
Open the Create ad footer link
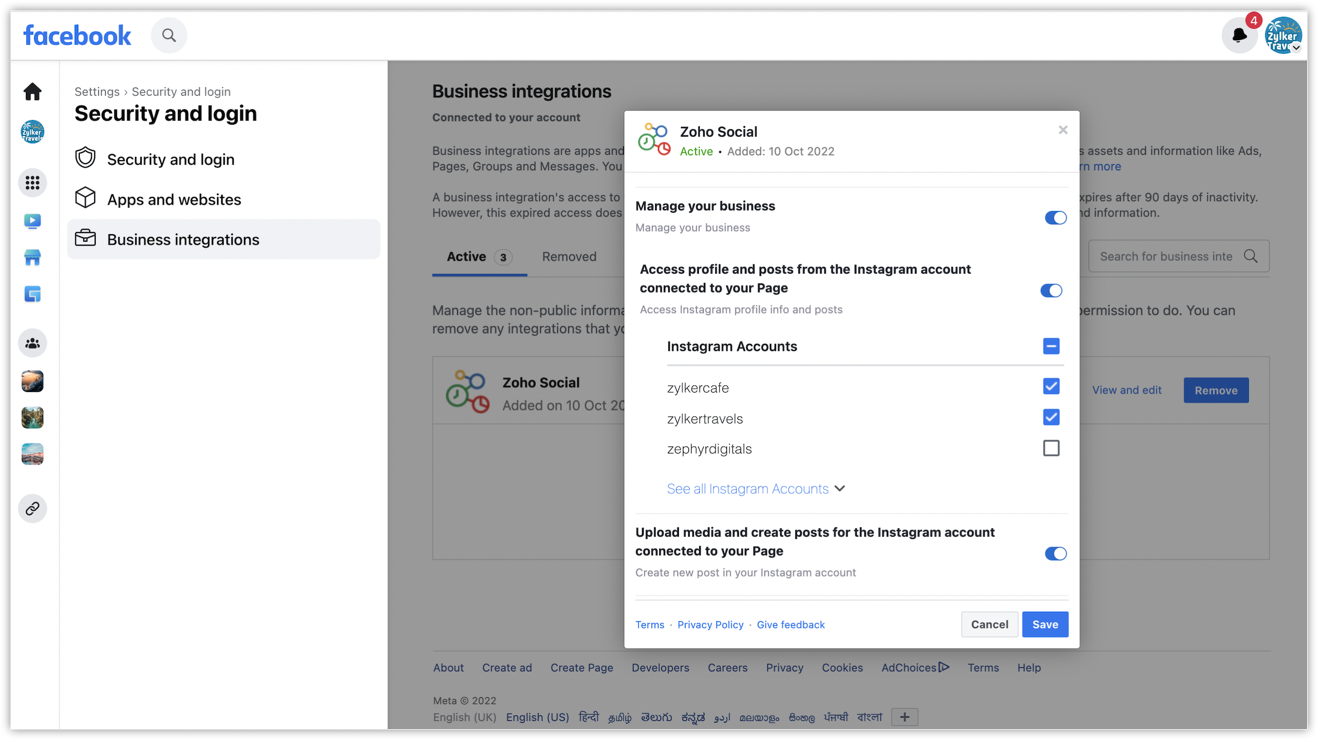click(x=507, y=668)
